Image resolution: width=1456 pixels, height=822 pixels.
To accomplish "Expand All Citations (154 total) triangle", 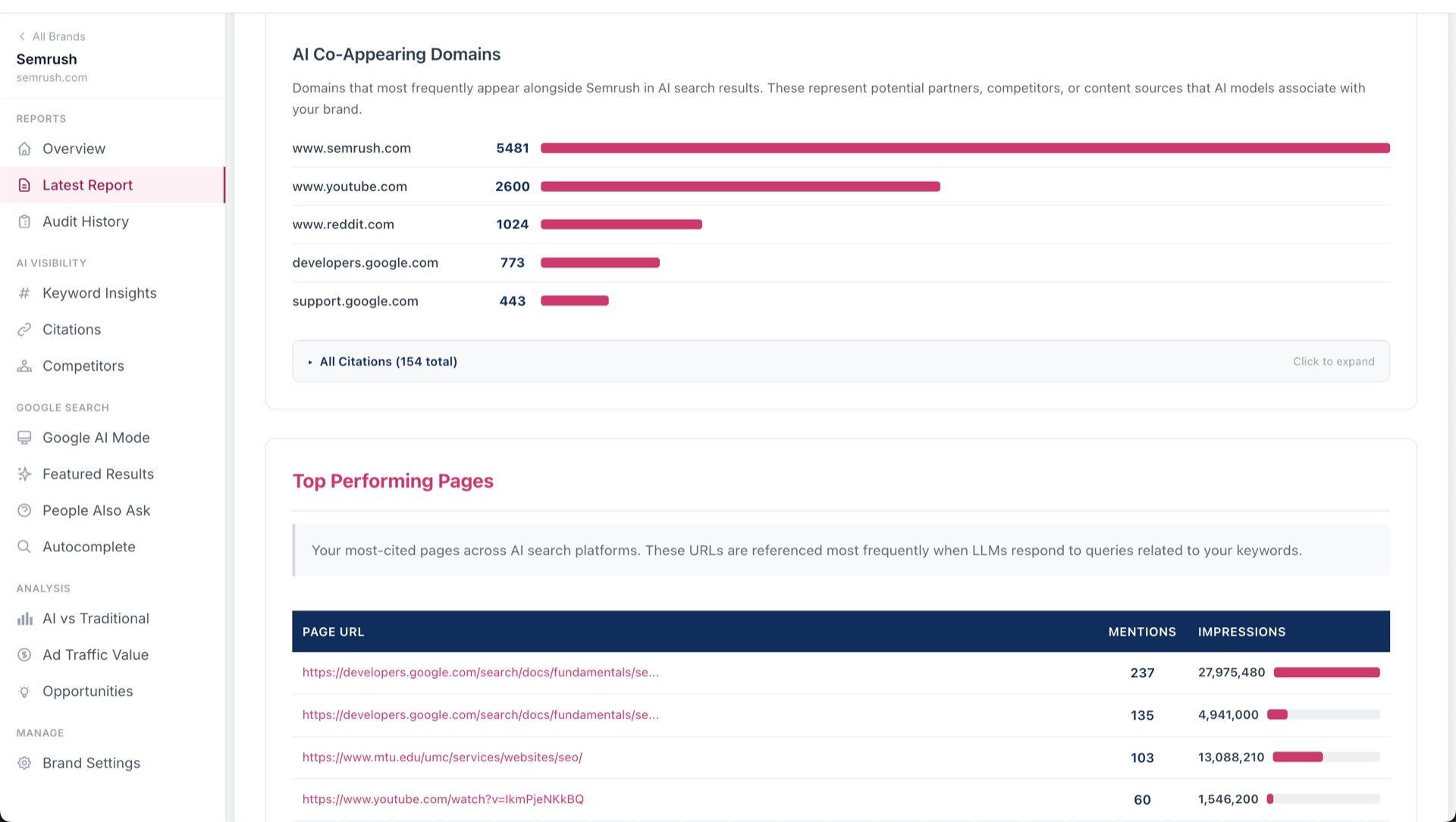I will point(310,362).
